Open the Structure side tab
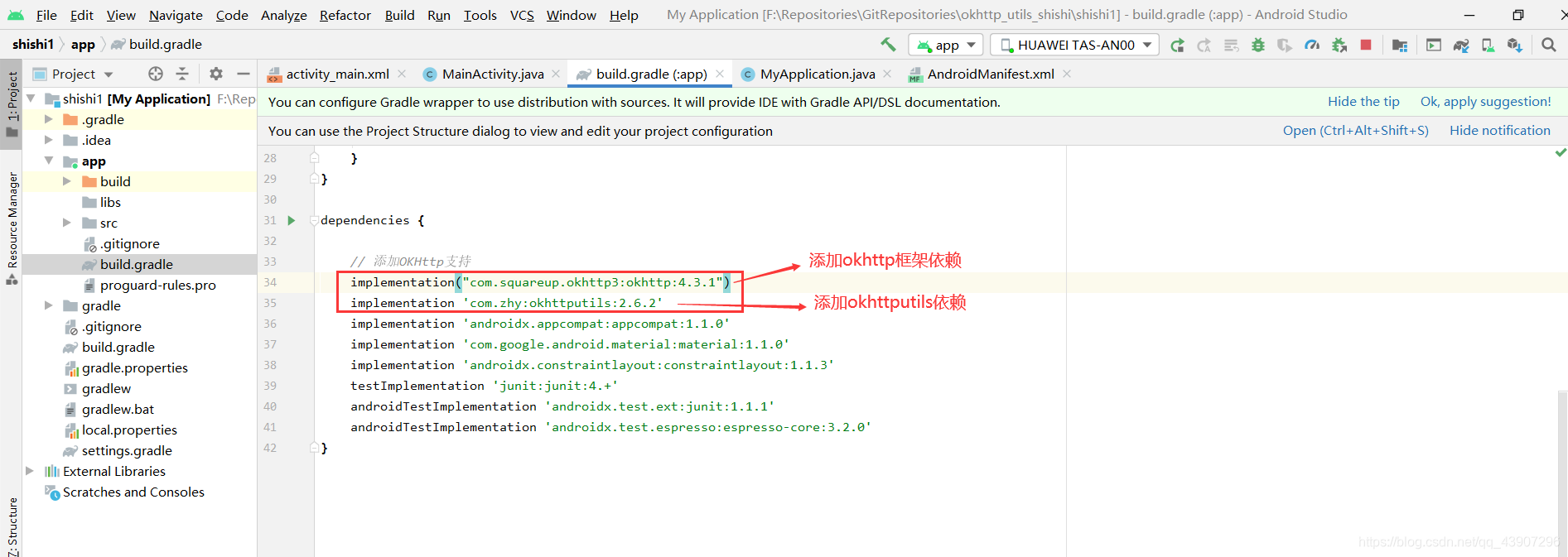Image resolution: width=1568 pixels, height=557 pixels. (x=12, y=526)
